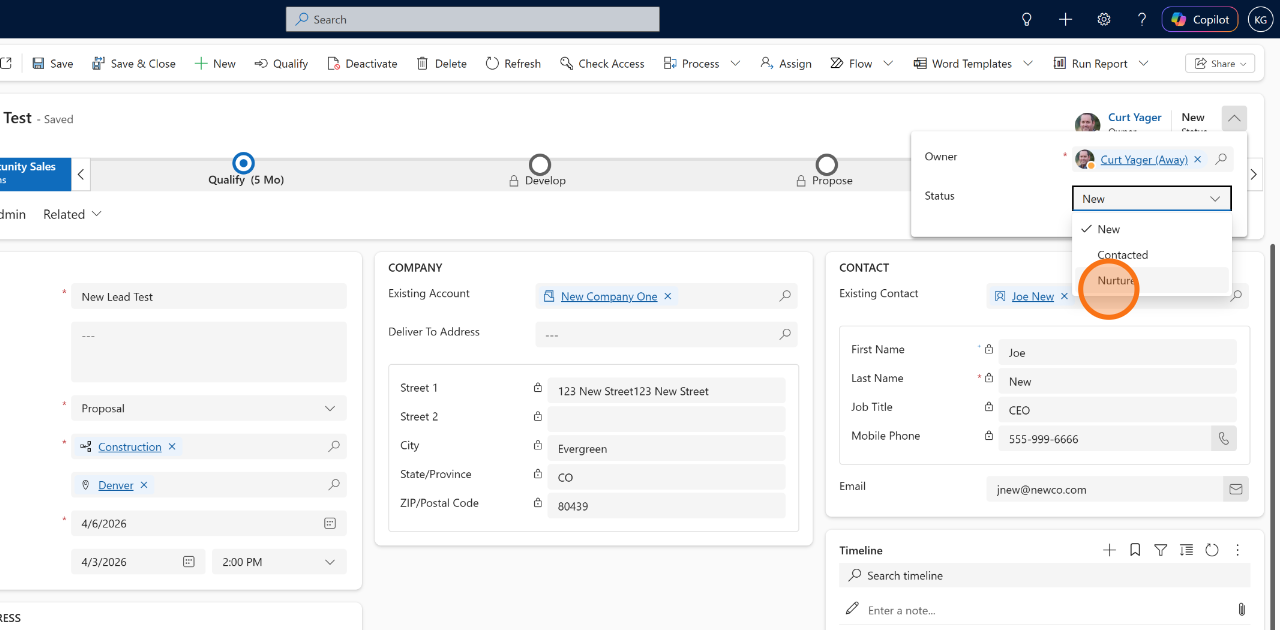Click the Save & Close button
The image size is (1280, 630).
tap(134, 63)
